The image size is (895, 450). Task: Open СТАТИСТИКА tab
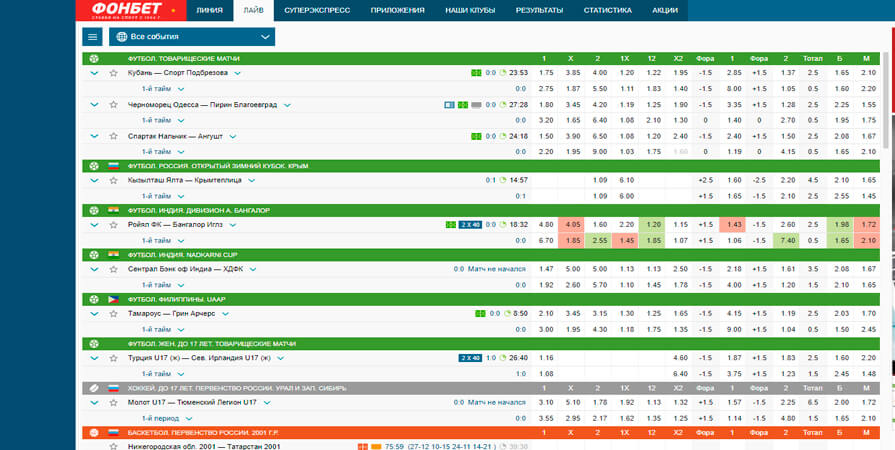[607, 10]
